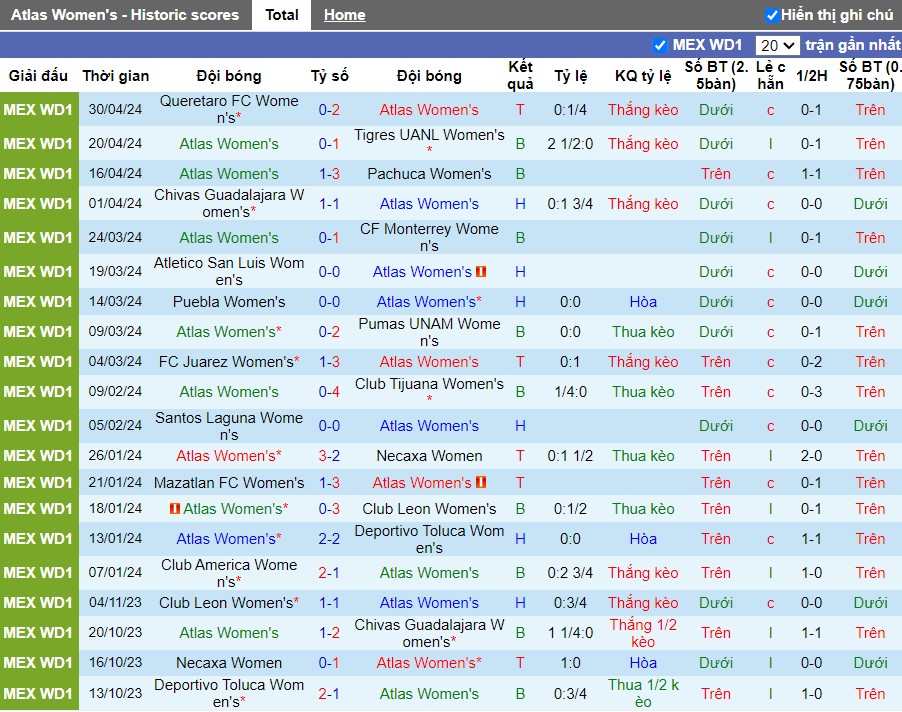The height and width of the screenshot is (712, 902).
Task: Select Club America Women's team name
Action: tap(229, 573)
